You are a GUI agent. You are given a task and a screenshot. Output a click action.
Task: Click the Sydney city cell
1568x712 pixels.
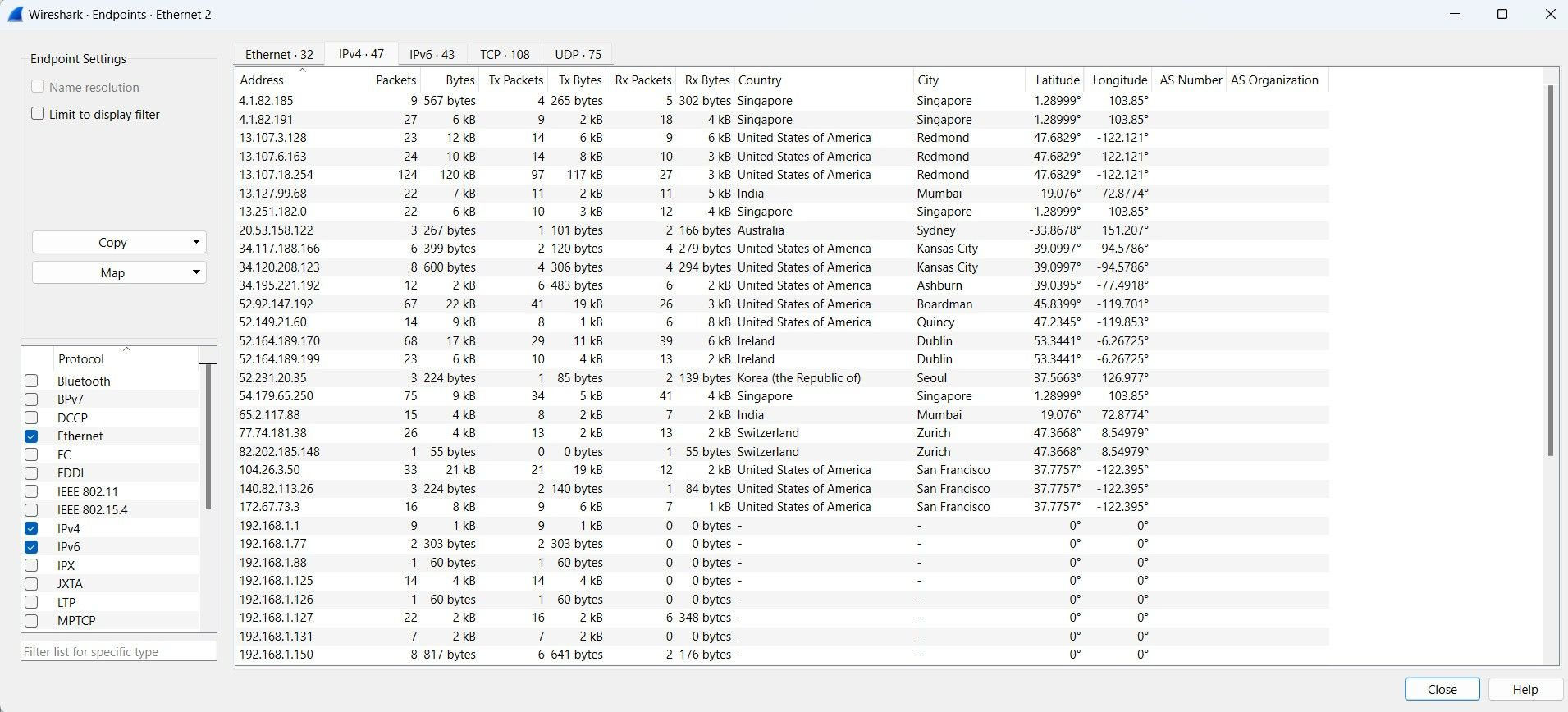coord(936,230)
